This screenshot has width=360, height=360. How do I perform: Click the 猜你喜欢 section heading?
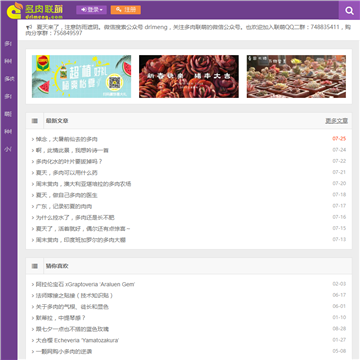[x=57, y=266]
